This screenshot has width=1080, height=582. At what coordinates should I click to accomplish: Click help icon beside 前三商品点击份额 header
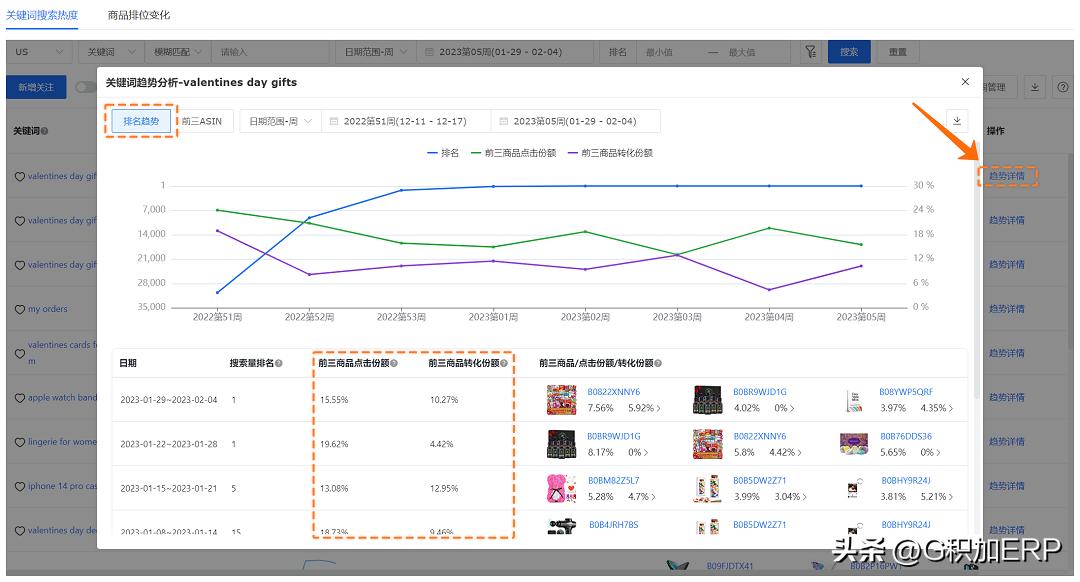point(392,364)
